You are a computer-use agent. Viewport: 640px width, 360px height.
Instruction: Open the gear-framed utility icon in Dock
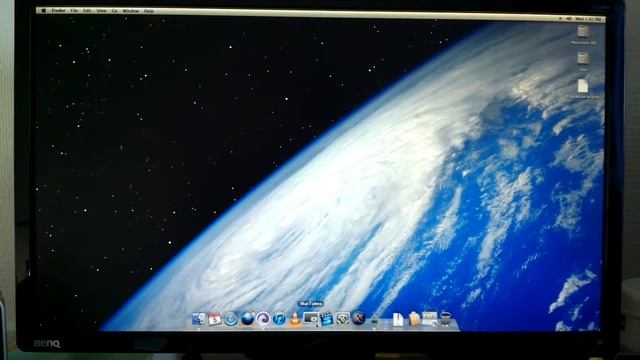(x=342, y=319)
